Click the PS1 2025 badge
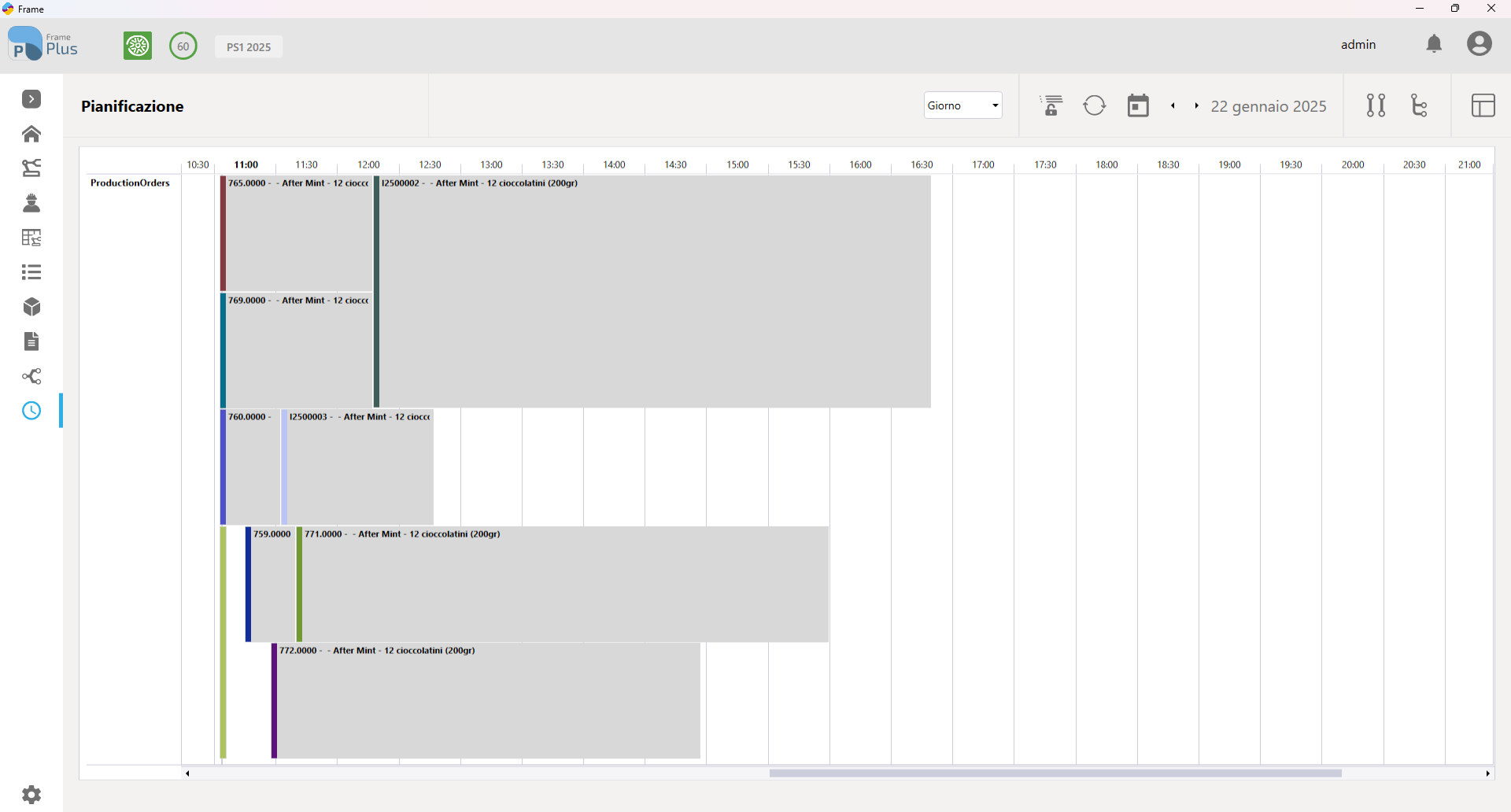The width and height of the screenshot is (1511, 812). point(249,47)
